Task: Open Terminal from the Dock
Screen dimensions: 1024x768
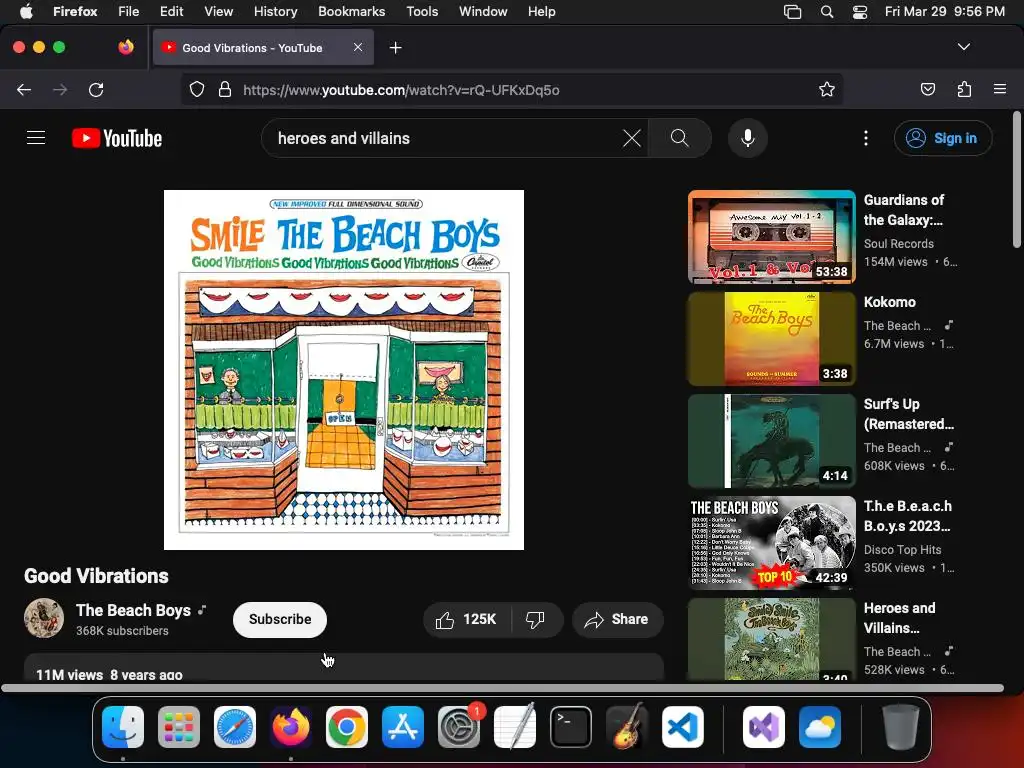Action: pos(571,727)
